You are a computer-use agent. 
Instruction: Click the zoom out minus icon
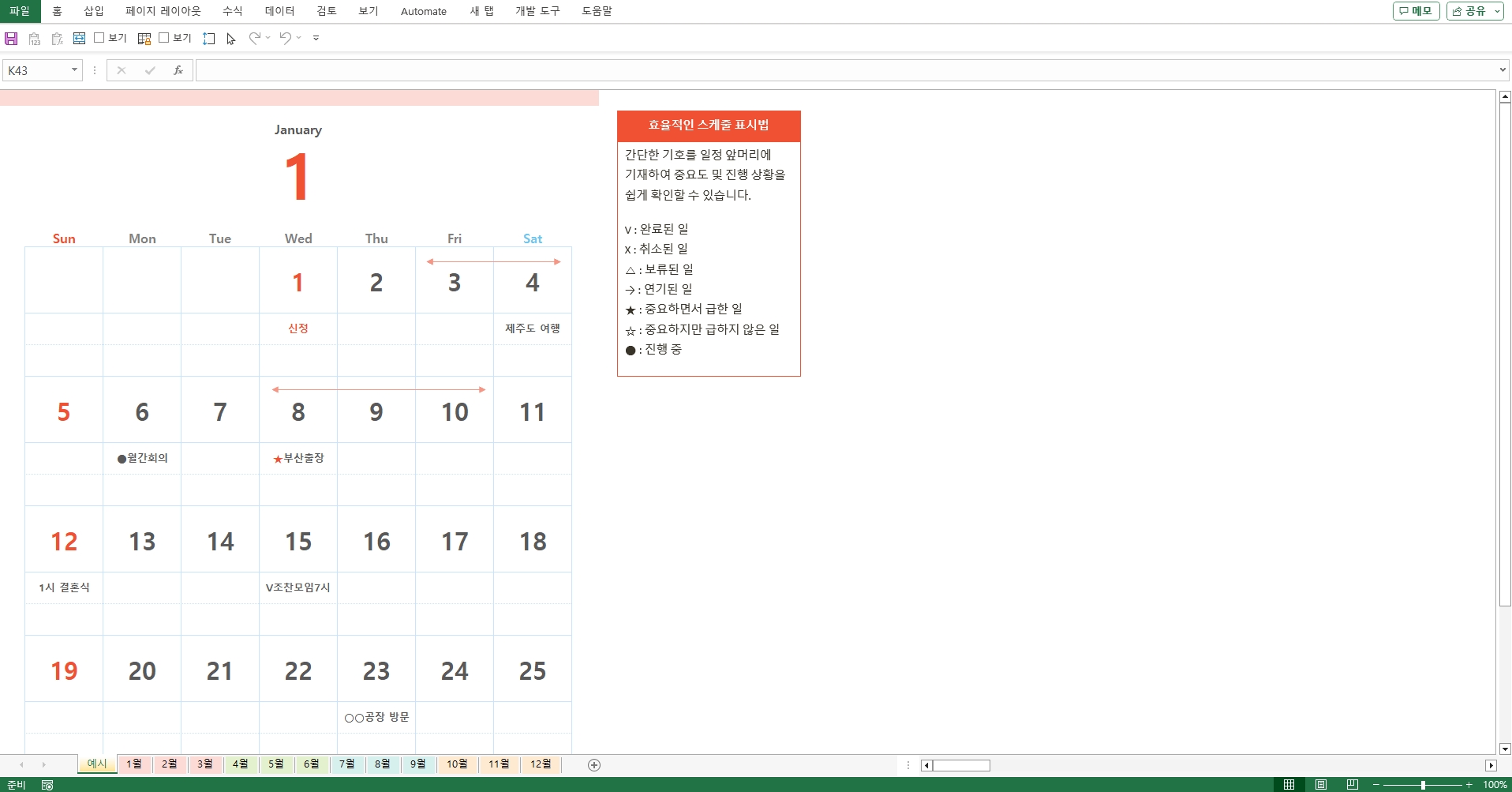[x=1376, y=785]
